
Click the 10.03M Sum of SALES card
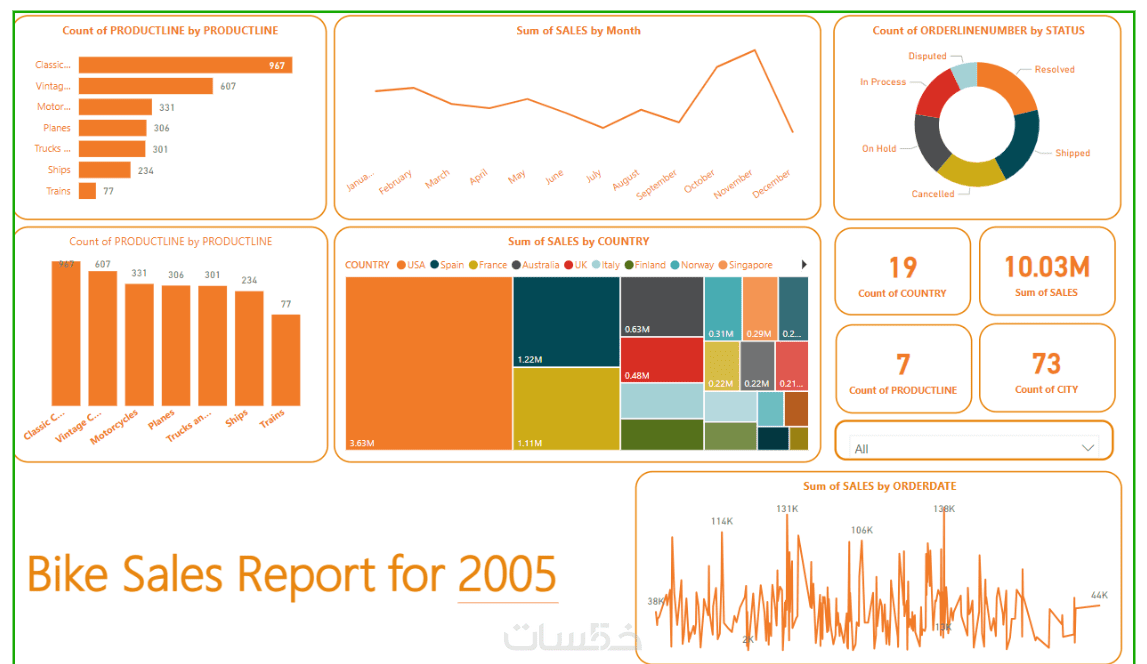[1047, 271]
